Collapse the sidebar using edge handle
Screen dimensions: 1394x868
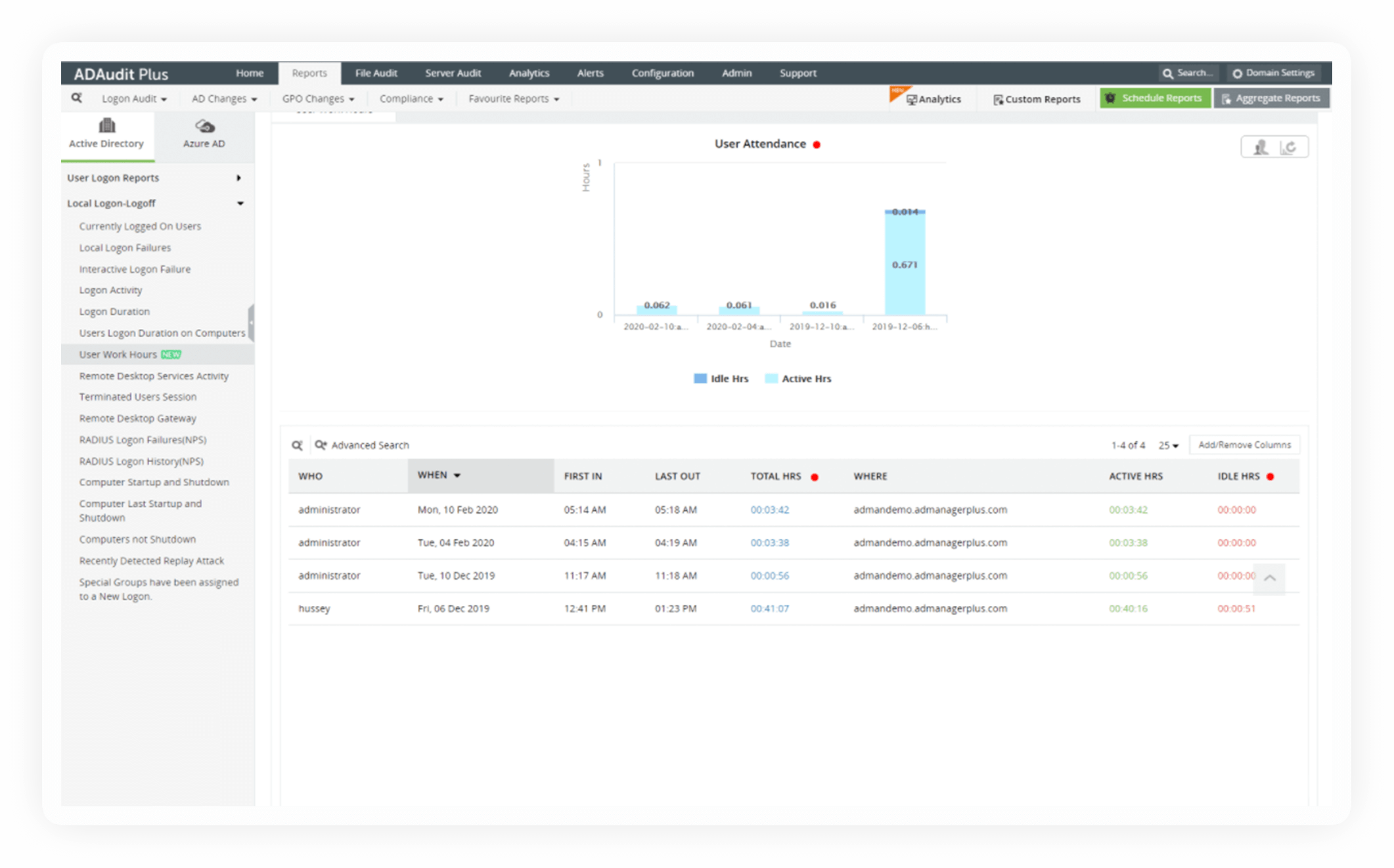click(x=251, y=322)
